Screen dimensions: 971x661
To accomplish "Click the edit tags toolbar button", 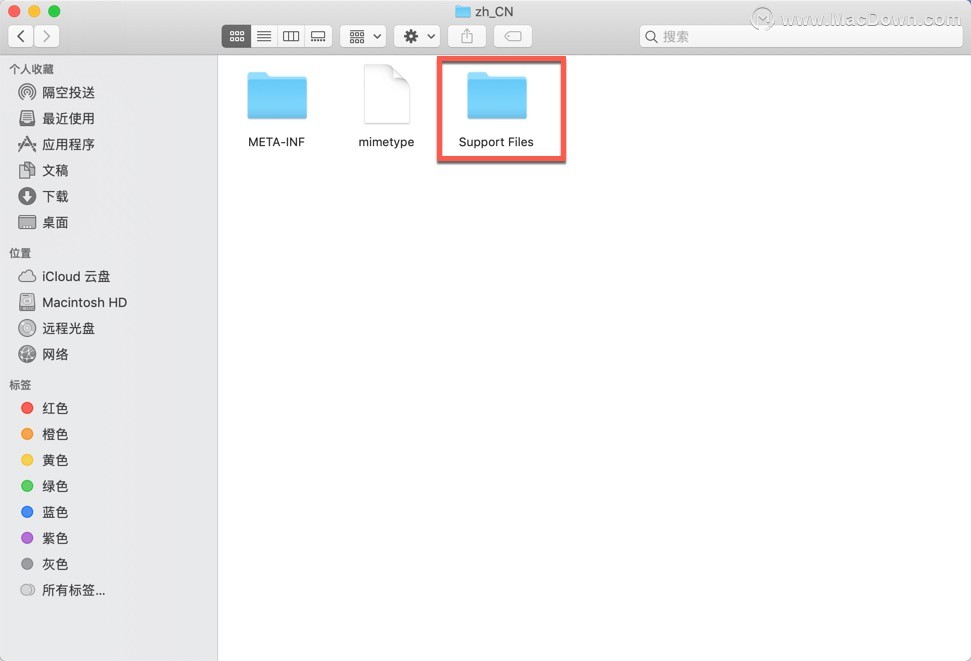I will point(513,37).
